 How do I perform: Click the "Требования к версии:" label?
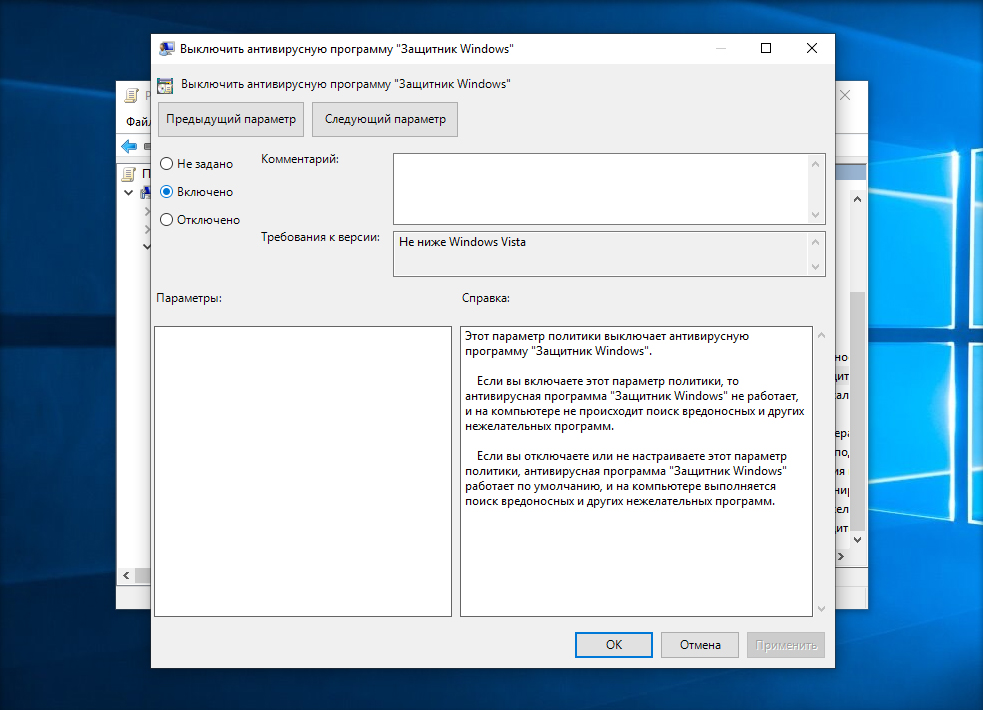click(x=320, y=238)
